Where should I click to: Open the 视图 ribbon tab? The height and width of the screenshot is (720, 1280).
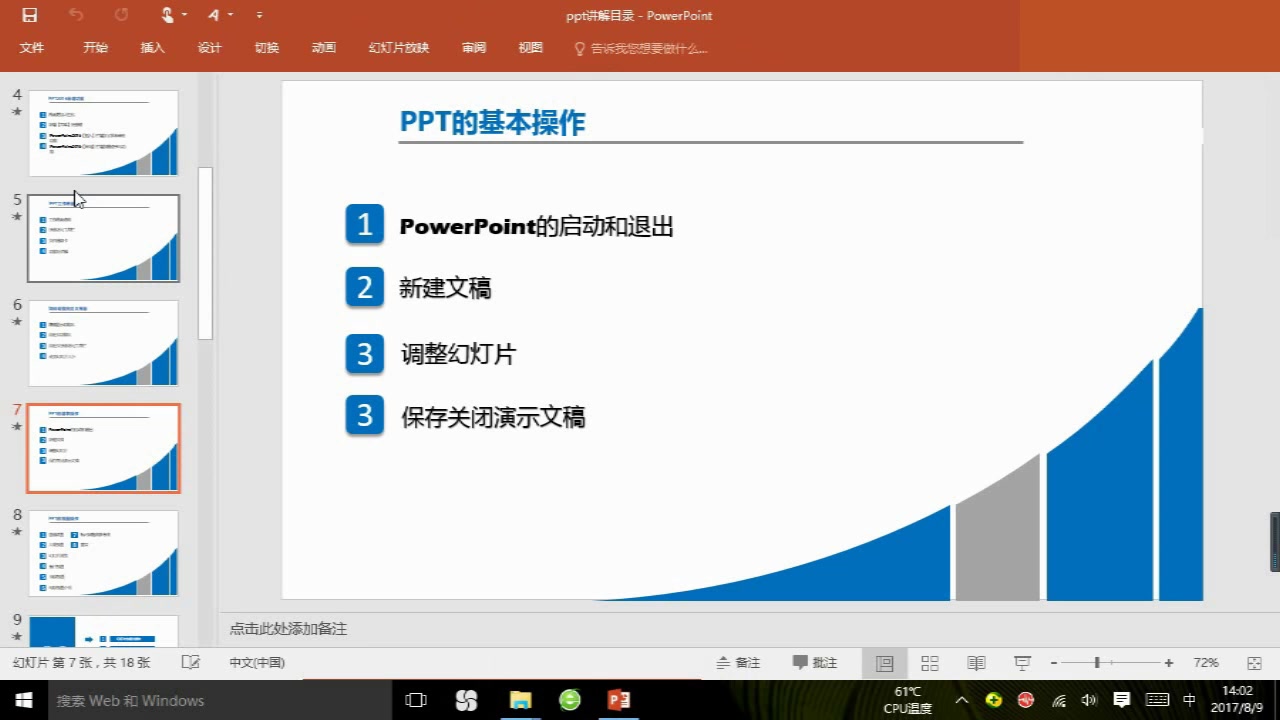click(531, 47)
